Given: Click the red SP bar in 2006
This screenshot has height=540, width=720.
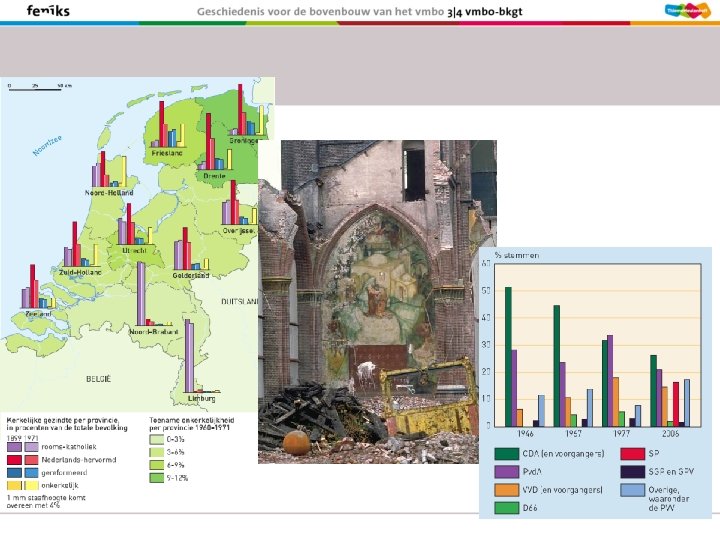Looking at the screenshot, I should click(676, 405).
